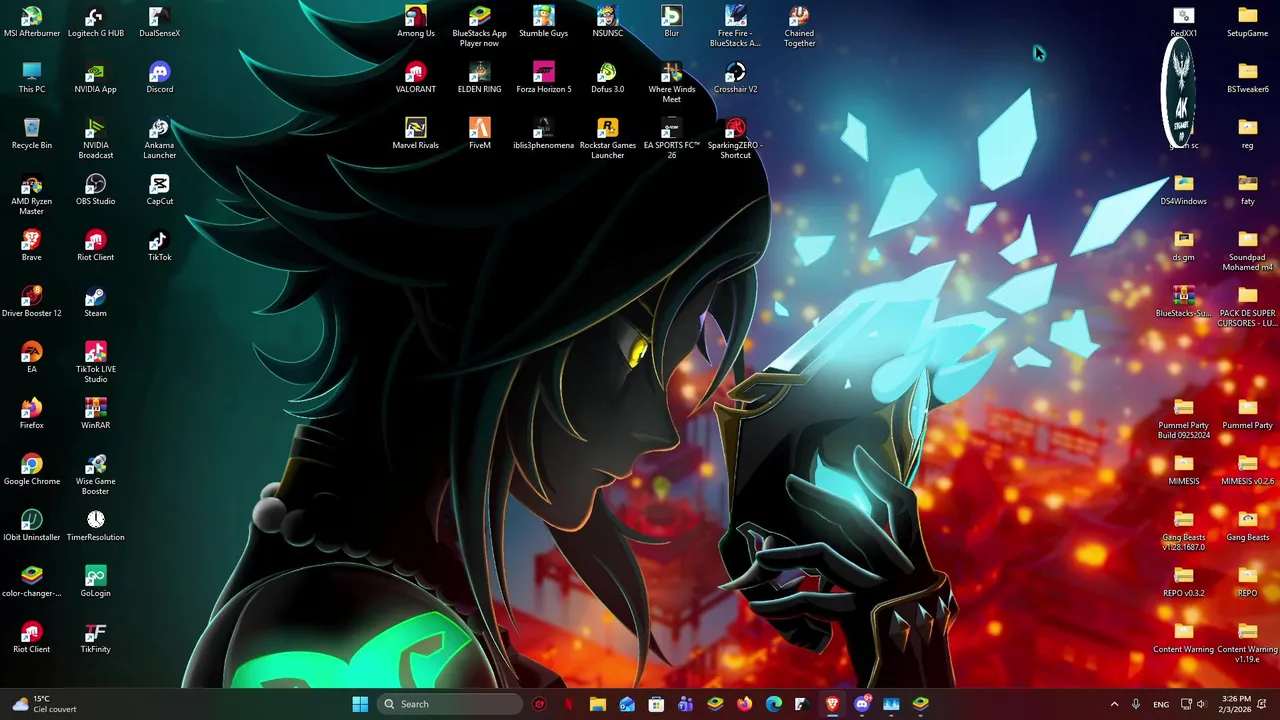Select the NSUNSC game icon
Image resolution: width=1280 pixels, height=720 pixels.
(608, 22)
